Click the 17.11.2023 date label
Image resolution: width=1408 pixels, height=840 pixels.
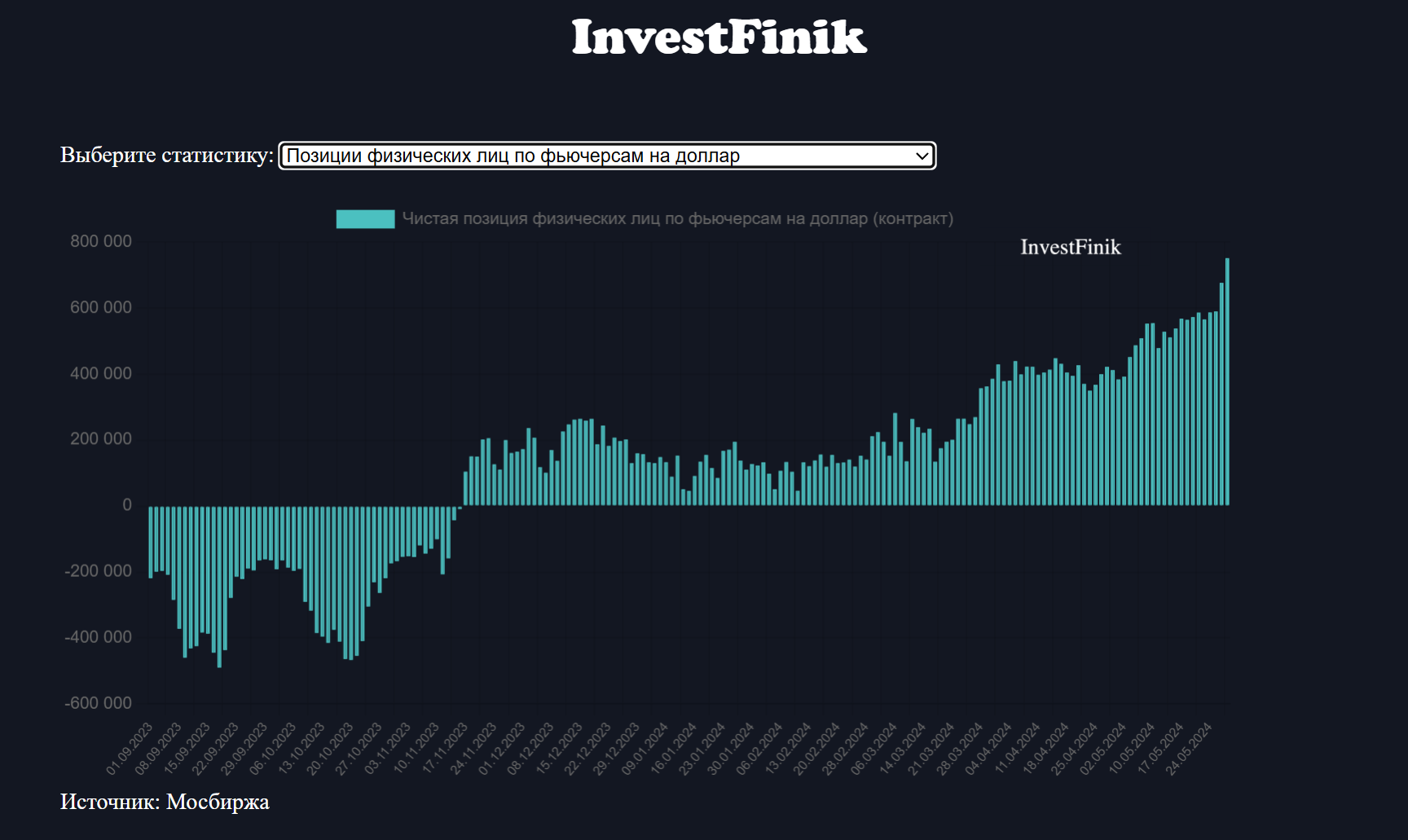click(x=446, y=748)
